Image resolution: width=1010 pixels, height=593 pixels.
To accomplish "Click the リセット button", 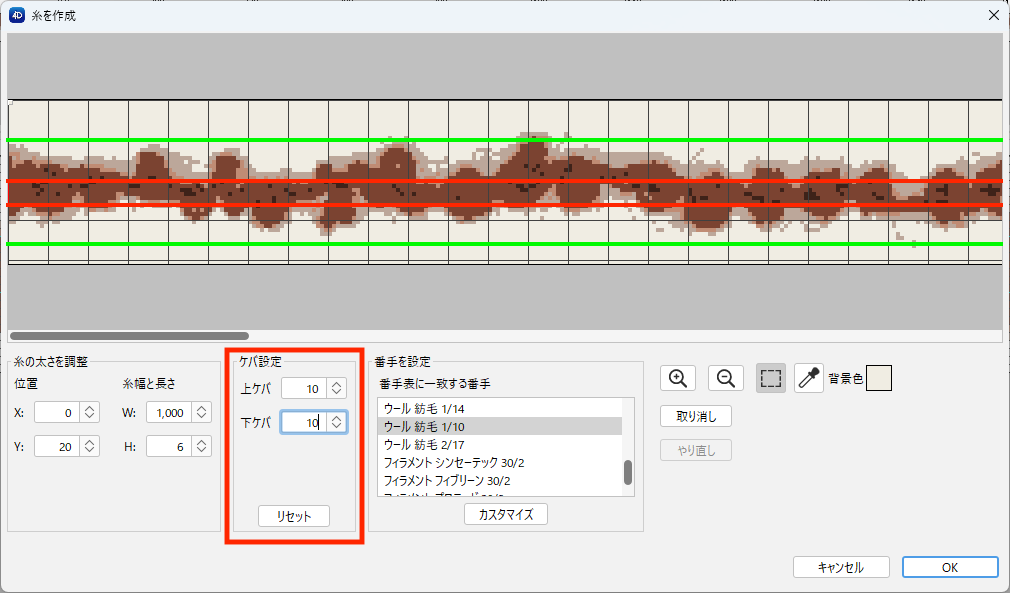I will [x=294, y=516].
